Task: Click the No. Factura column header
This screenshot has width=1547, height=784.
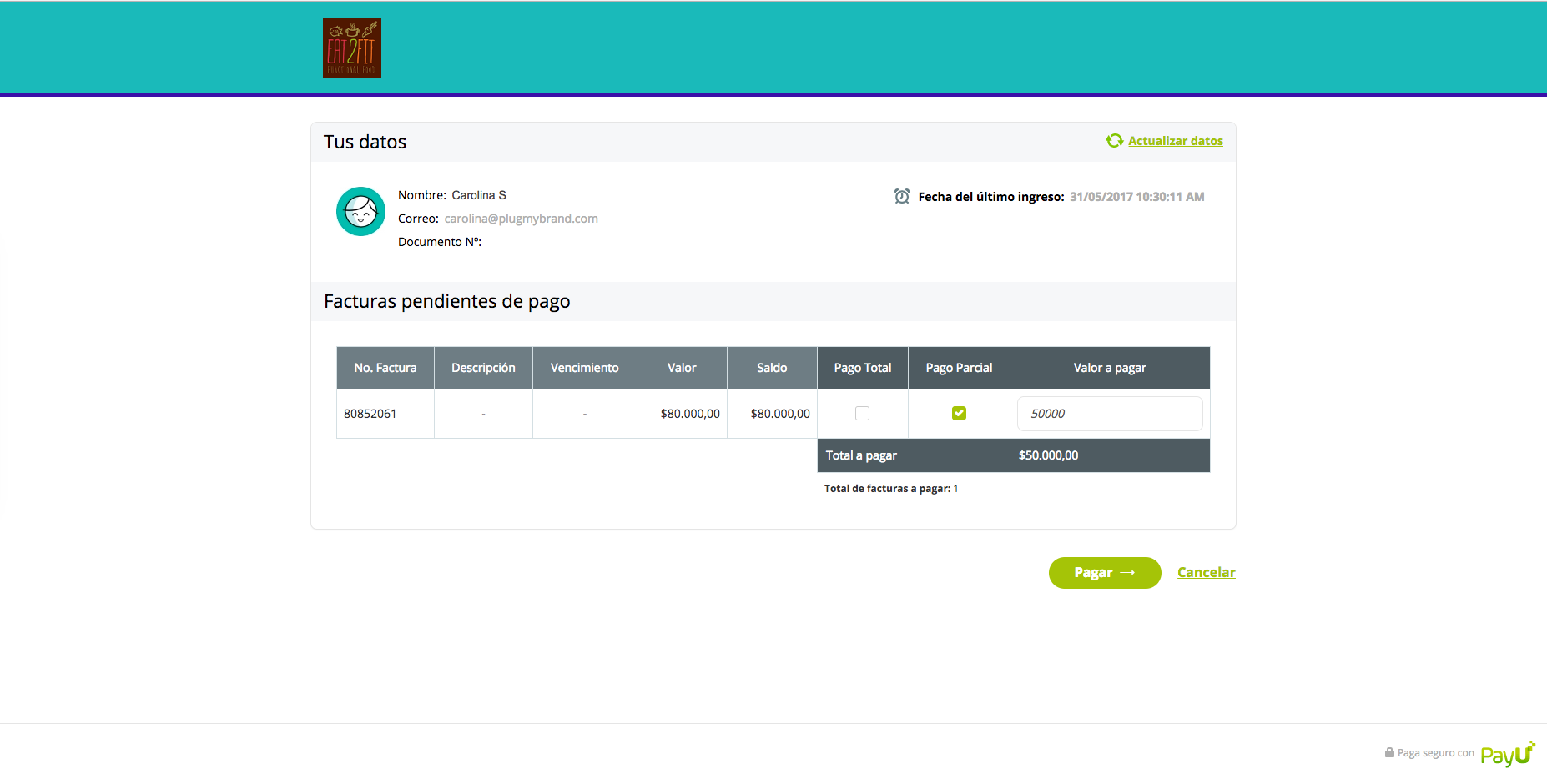Action: tap(385, 368)
